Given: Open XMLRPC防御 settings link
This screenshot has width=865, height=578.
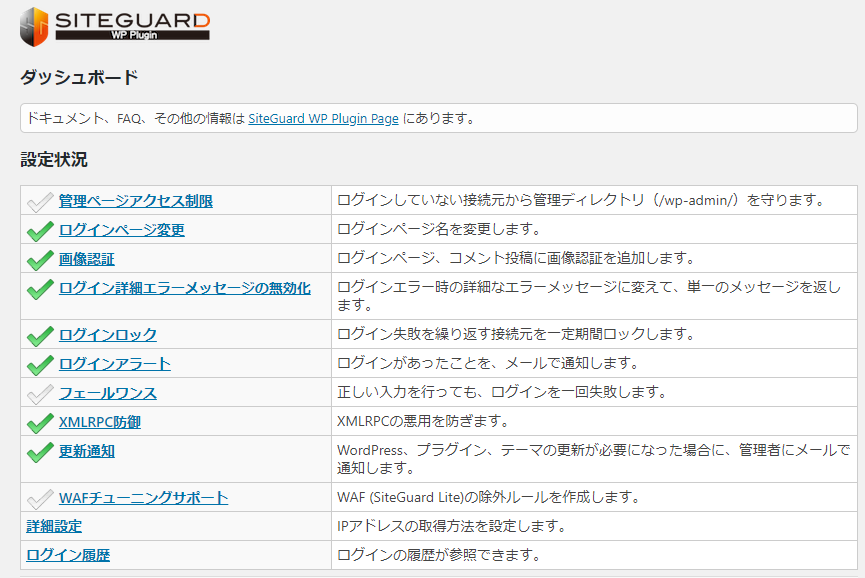Looking at the screenshot, I should 100,422.
